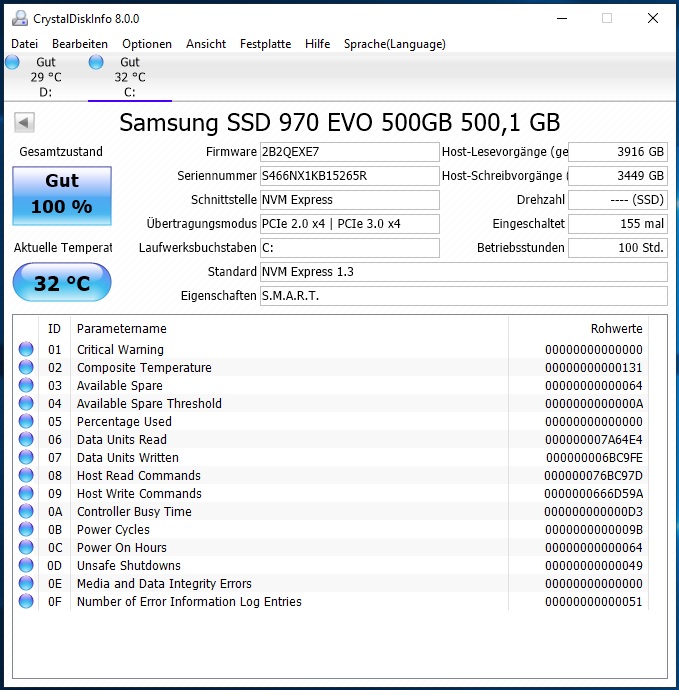Click status orb for Data Units Written
This screenshot has width=679, height=690.
[x=26, y=458]
